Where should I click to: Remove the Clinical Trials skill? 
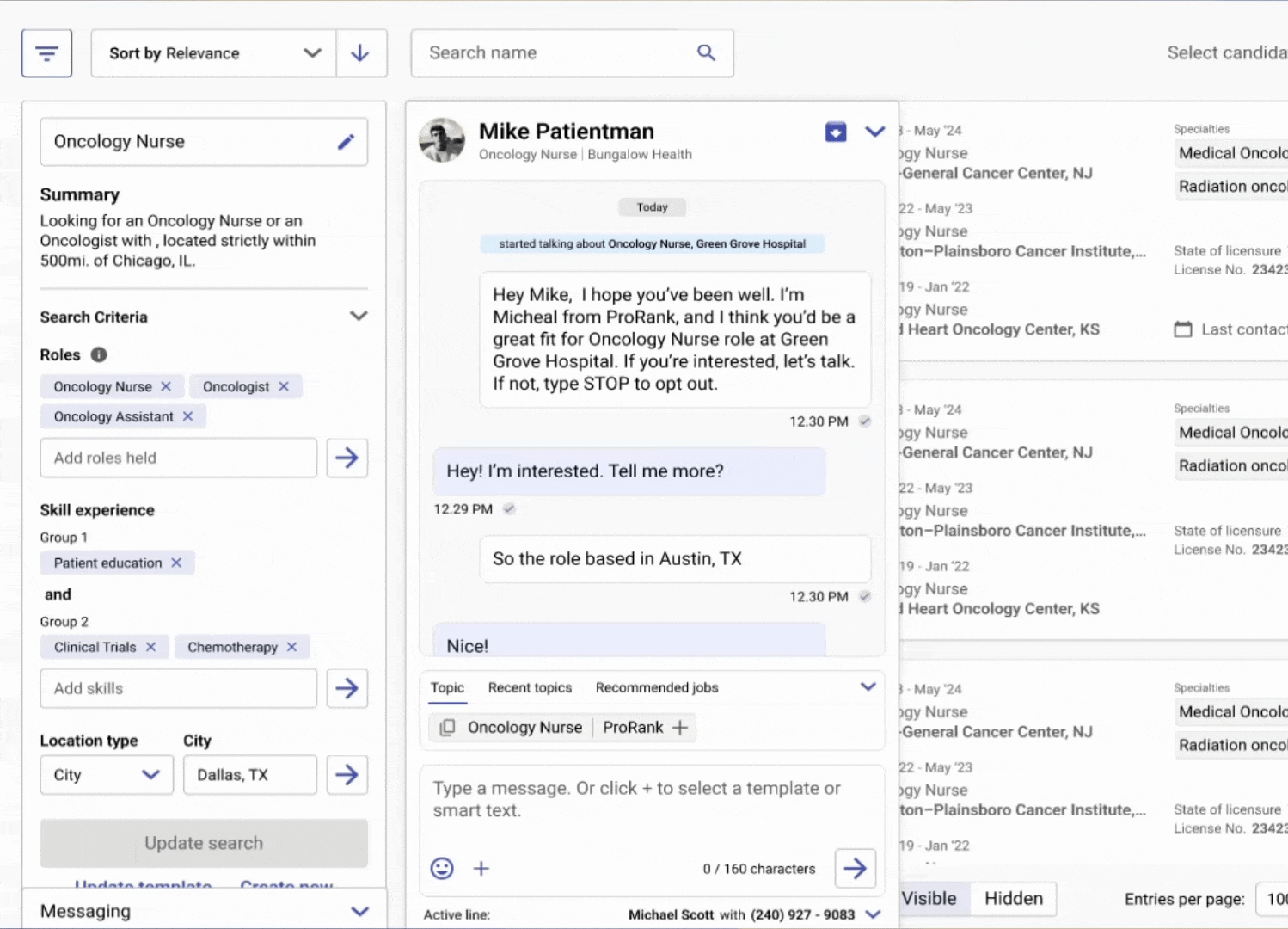point(150,647)
